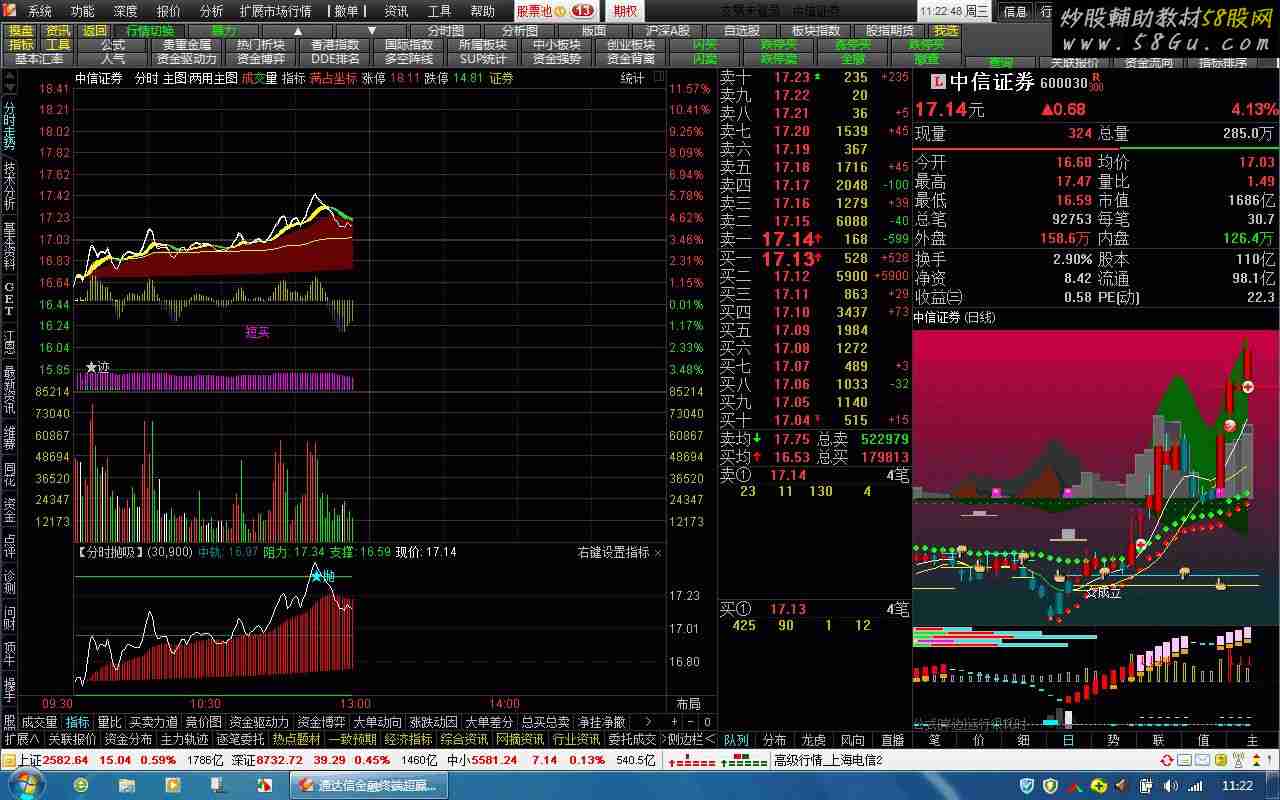Open the green browser icon in taskbar

point(81,785)
